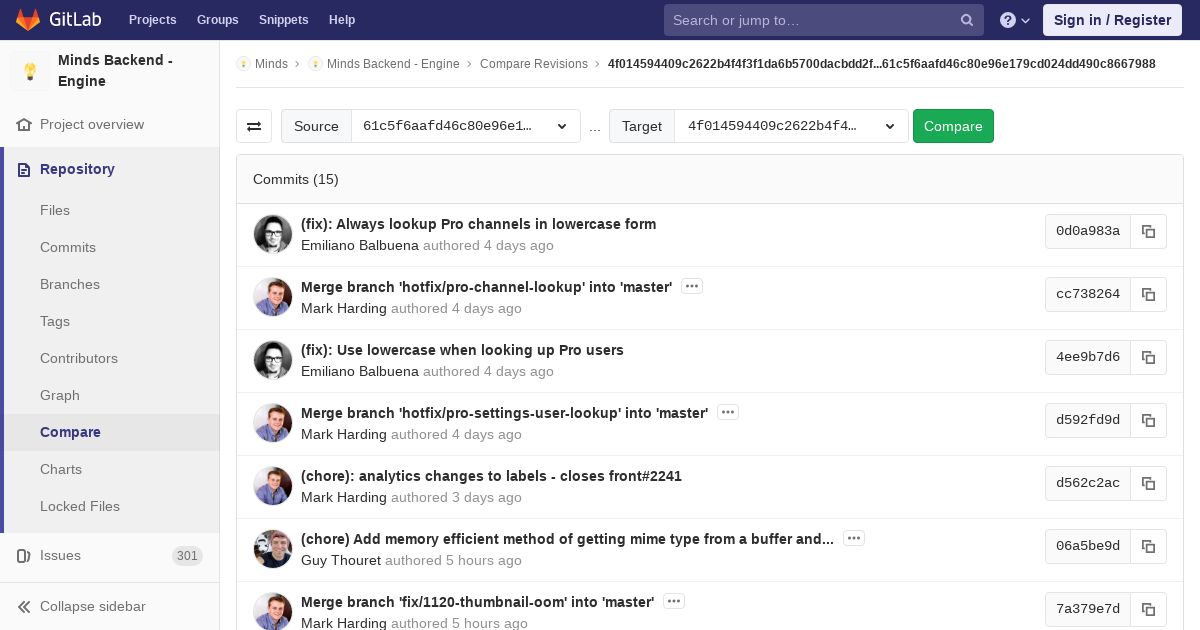The width and height of the screenshot is (1200, 630).
Task: Open the Groups menu in top bar
Action: pos(218,20)
